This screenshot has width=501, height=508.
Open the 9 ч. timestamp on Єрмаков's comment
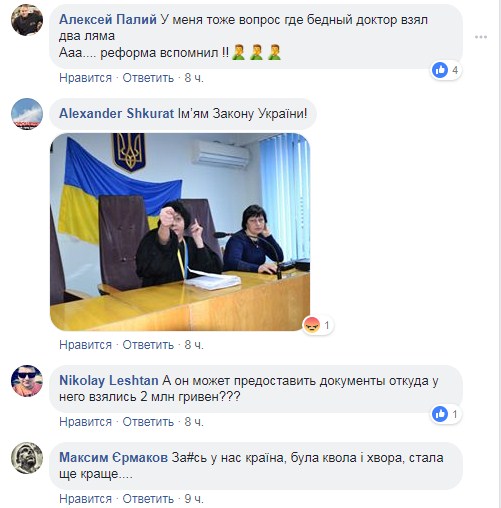click(x=194, y=499)
